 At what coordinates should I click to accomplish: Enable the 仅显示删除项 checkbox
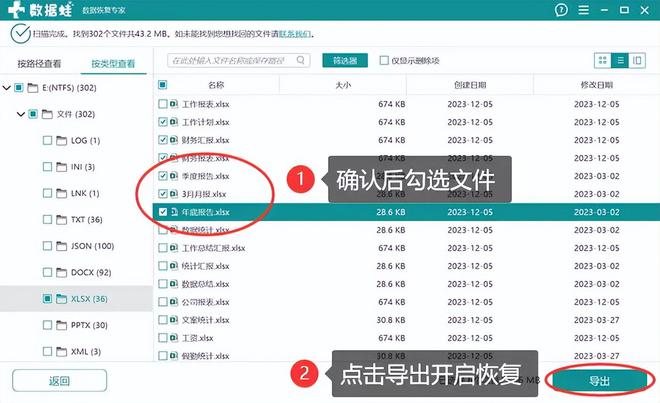coord(384,61)
